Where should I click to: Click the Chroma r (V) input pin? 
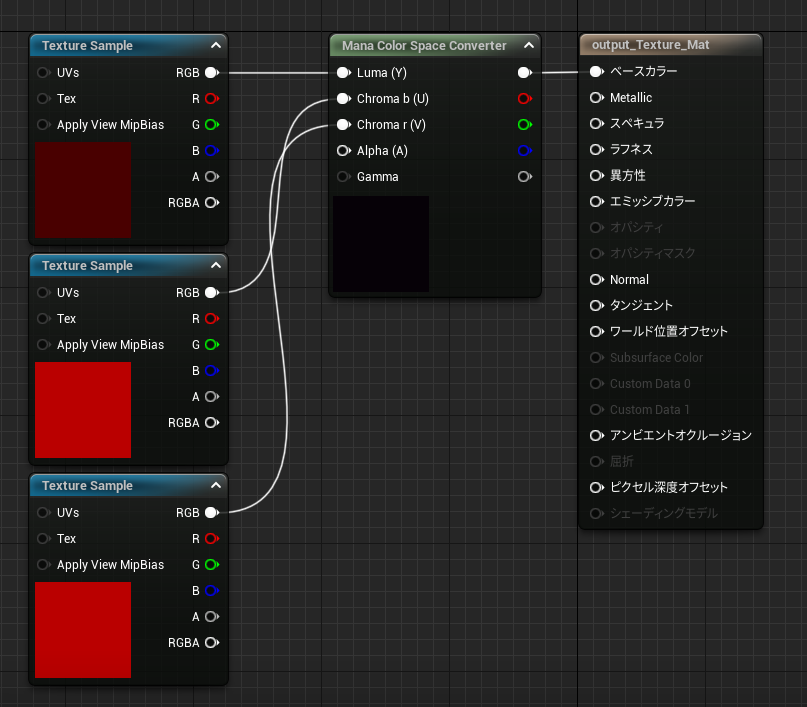point(344,125)
